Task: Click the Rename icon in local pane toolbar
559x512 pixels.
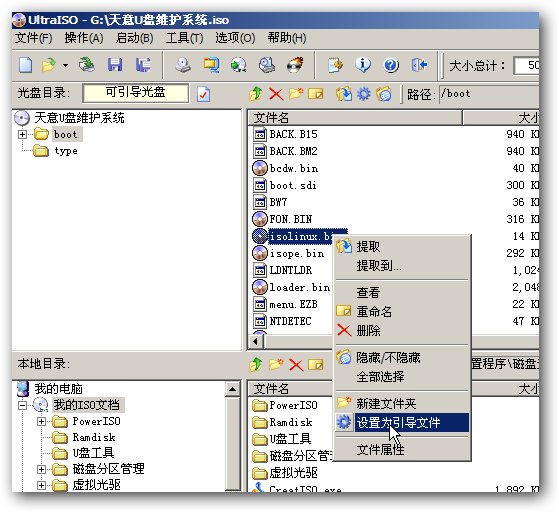Action: [316, 365]
